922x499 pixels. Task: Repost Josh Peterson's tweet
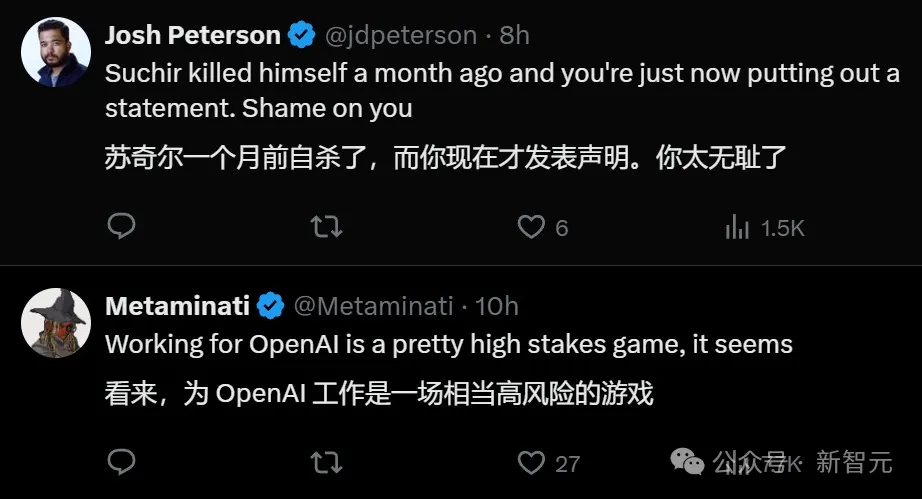pyautogui.click(x=325, y=227)
